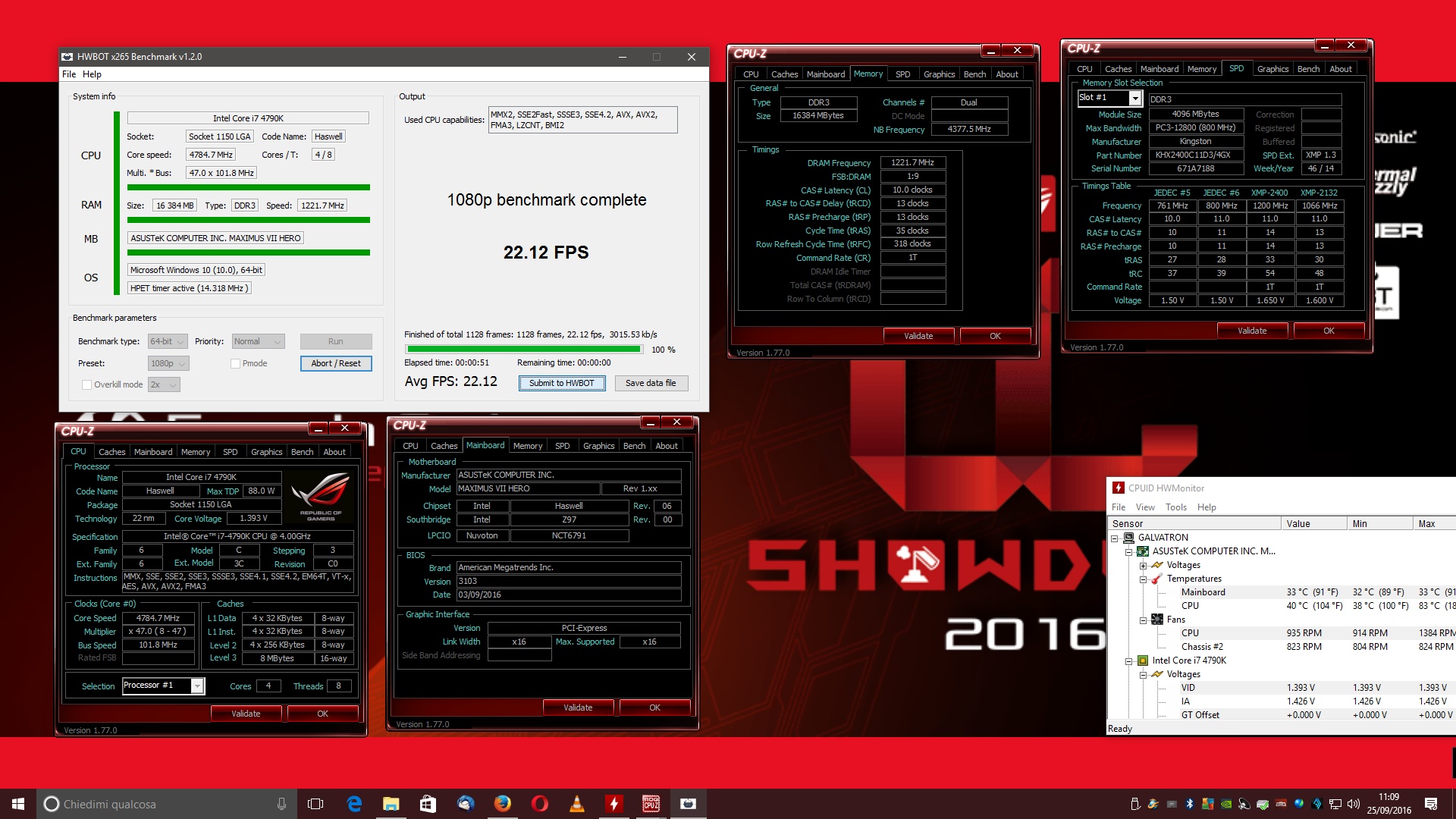Image resolution: width=1456 pixels, height=819 pixels.
Task: Switch to Caches tab in CPU-Z Mainboard window
Action: [444, 446]
